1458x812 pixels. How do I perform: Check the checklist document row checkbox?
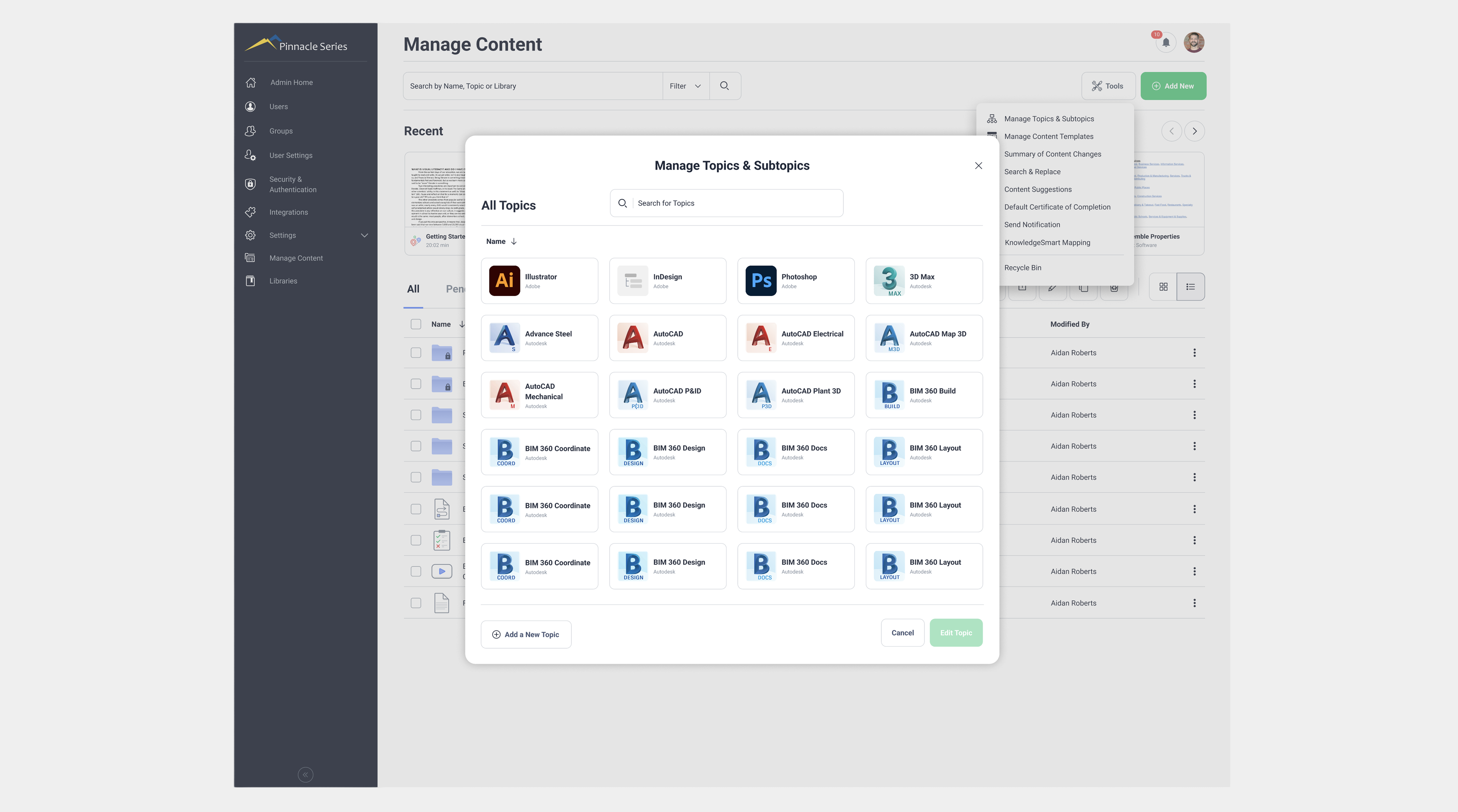click(x=416, y=540)
